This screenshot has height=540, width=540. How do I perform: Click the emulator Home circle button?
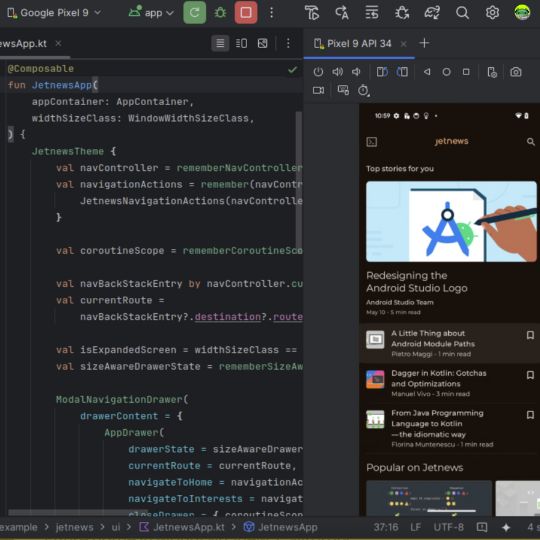click(x=446, y=72)
